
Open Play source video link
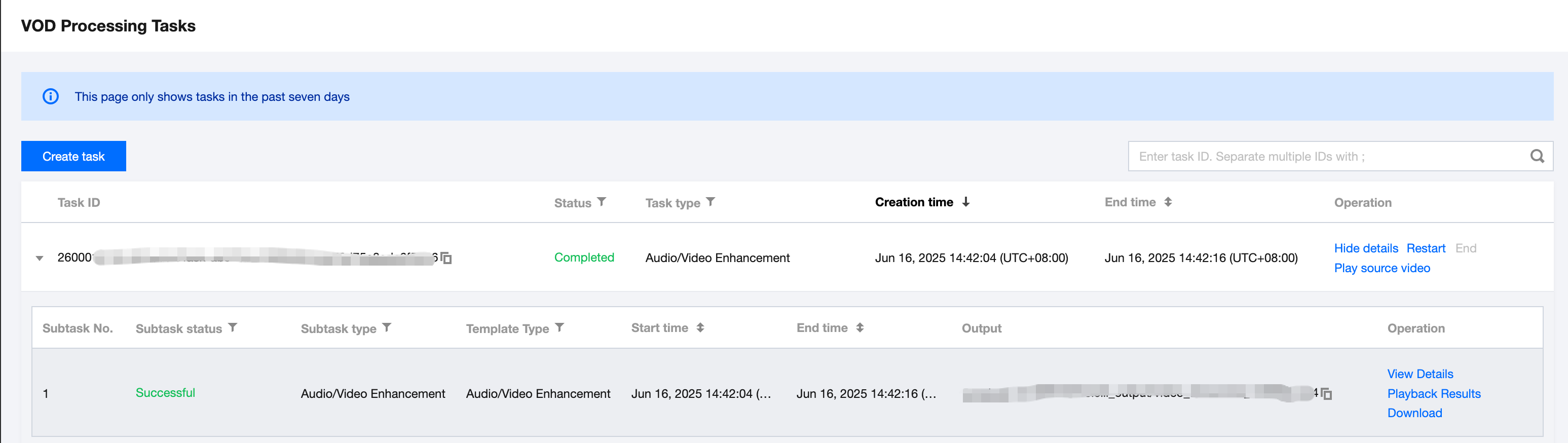point(1382,268)
